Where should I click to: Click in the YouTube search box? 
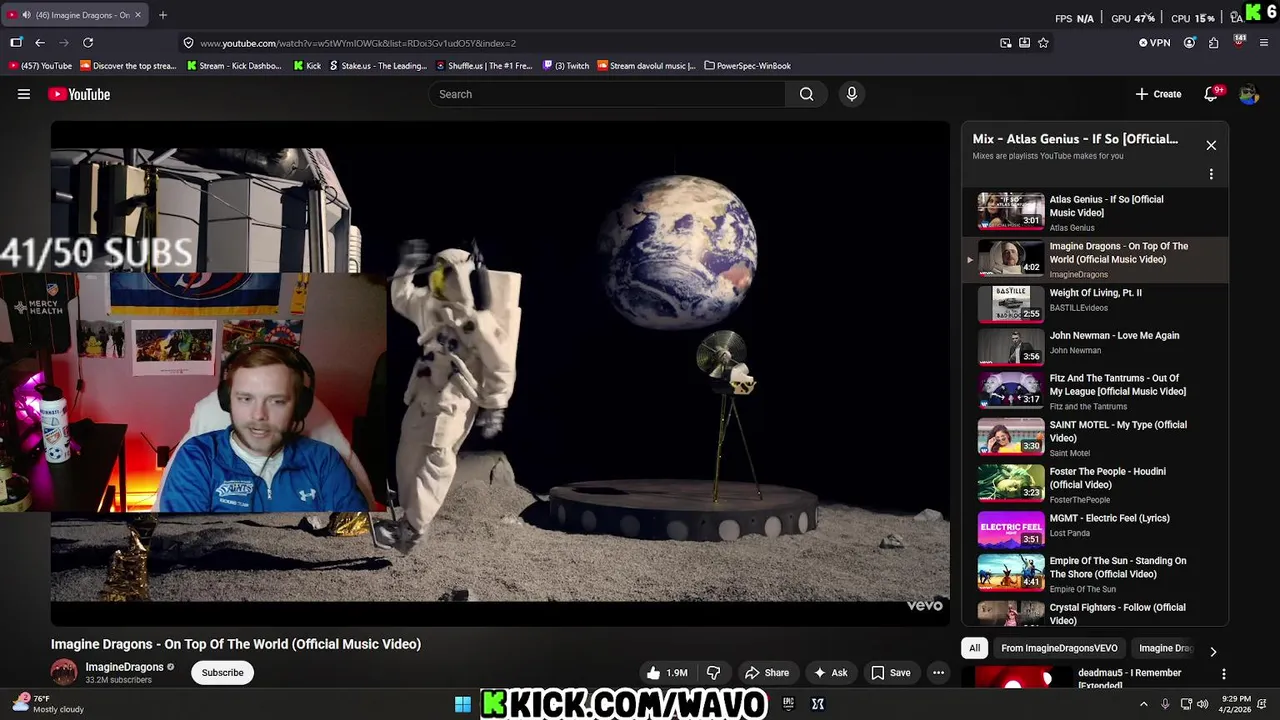point(608,94)
